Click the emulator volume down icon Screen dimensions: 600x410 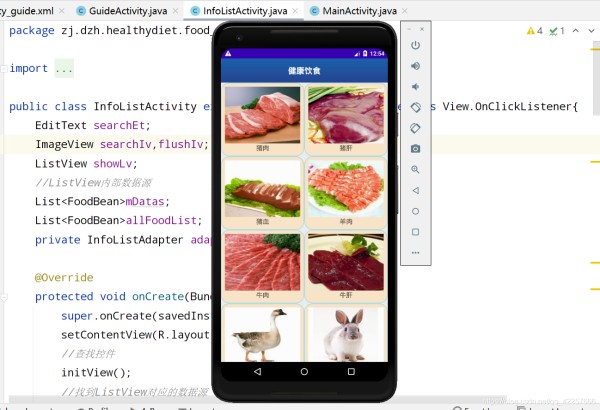coord(416,87)
